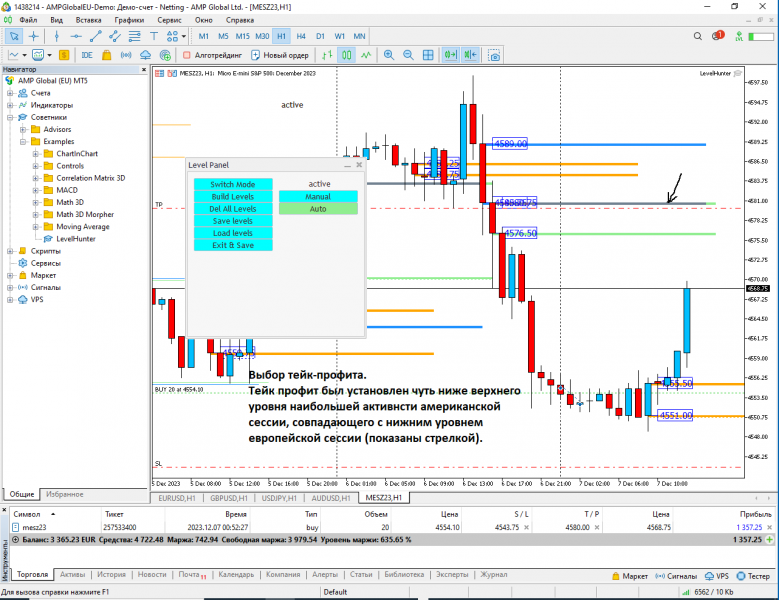Open the Файл menu

click(x=28, y=20)
